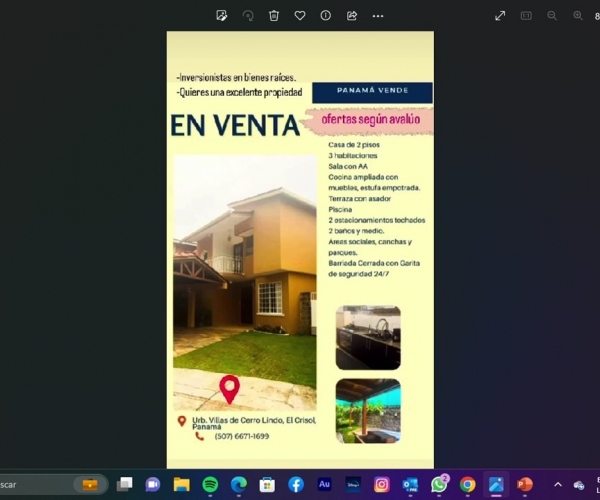The image size is (600, 500).
Task: Show file info panel
Action: coord(326,16)
